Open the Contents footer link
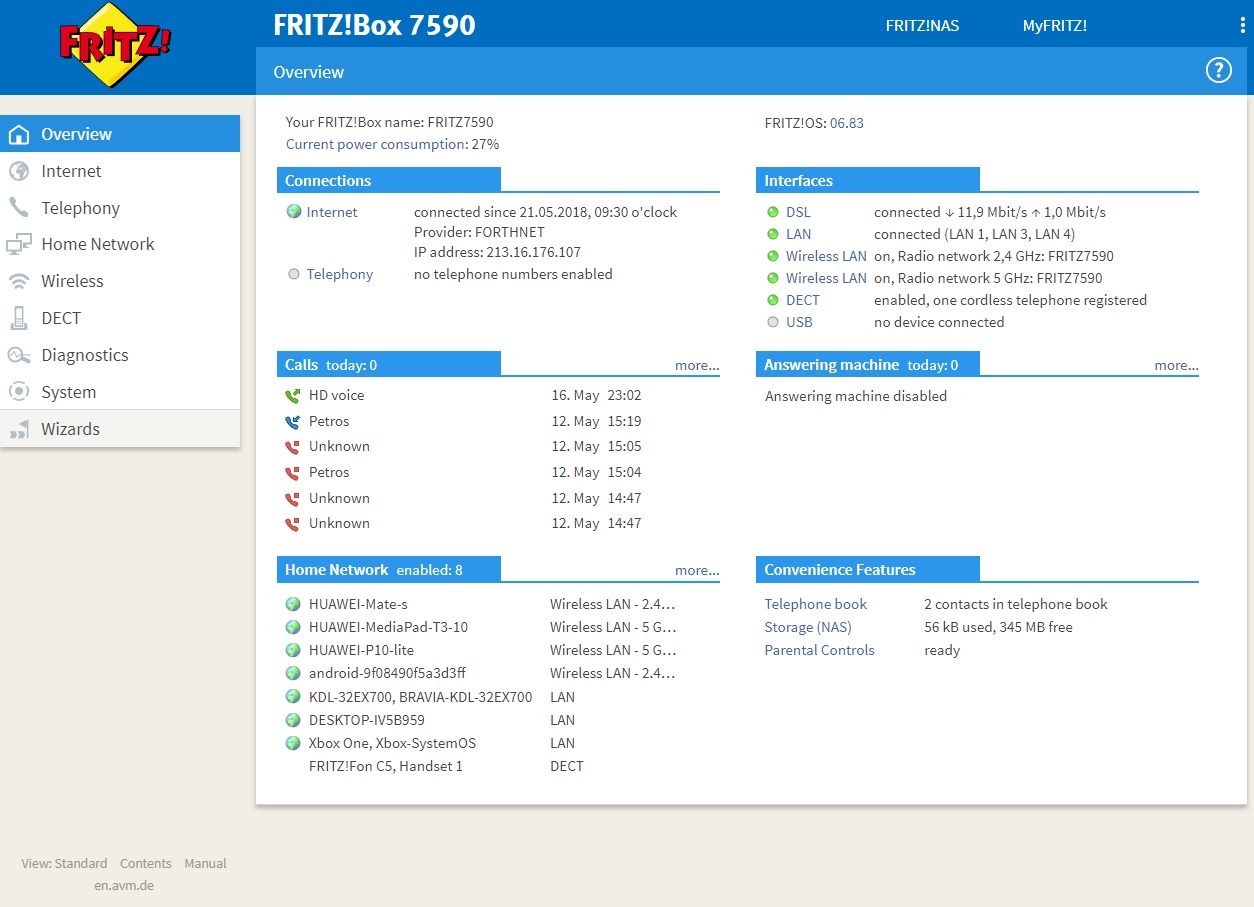The height and width of the screenshot is (907, 1254). [x=146, y=863]
